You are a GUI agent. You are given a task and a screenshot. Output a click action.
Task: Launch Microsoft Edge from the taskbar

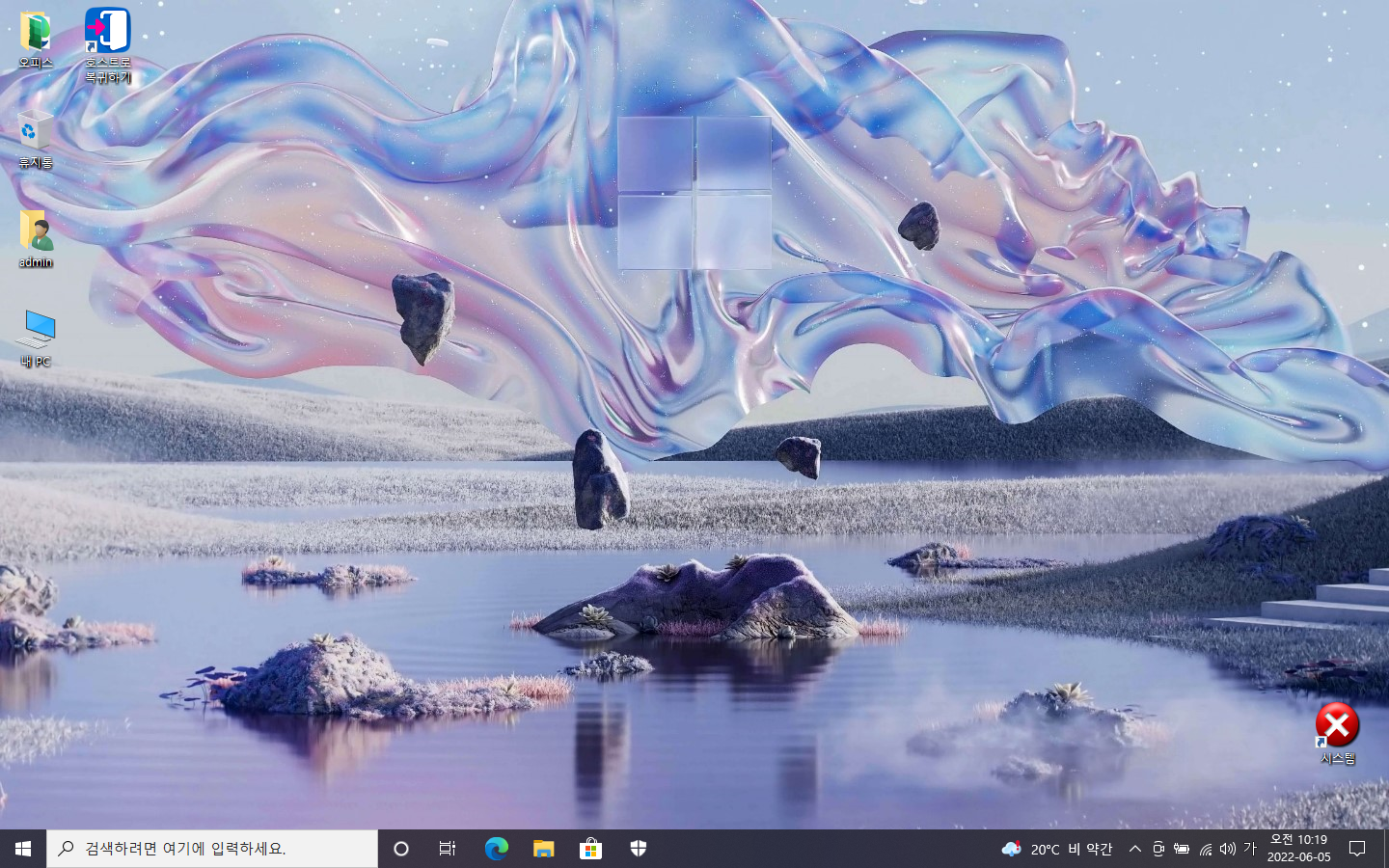[496, 849]
